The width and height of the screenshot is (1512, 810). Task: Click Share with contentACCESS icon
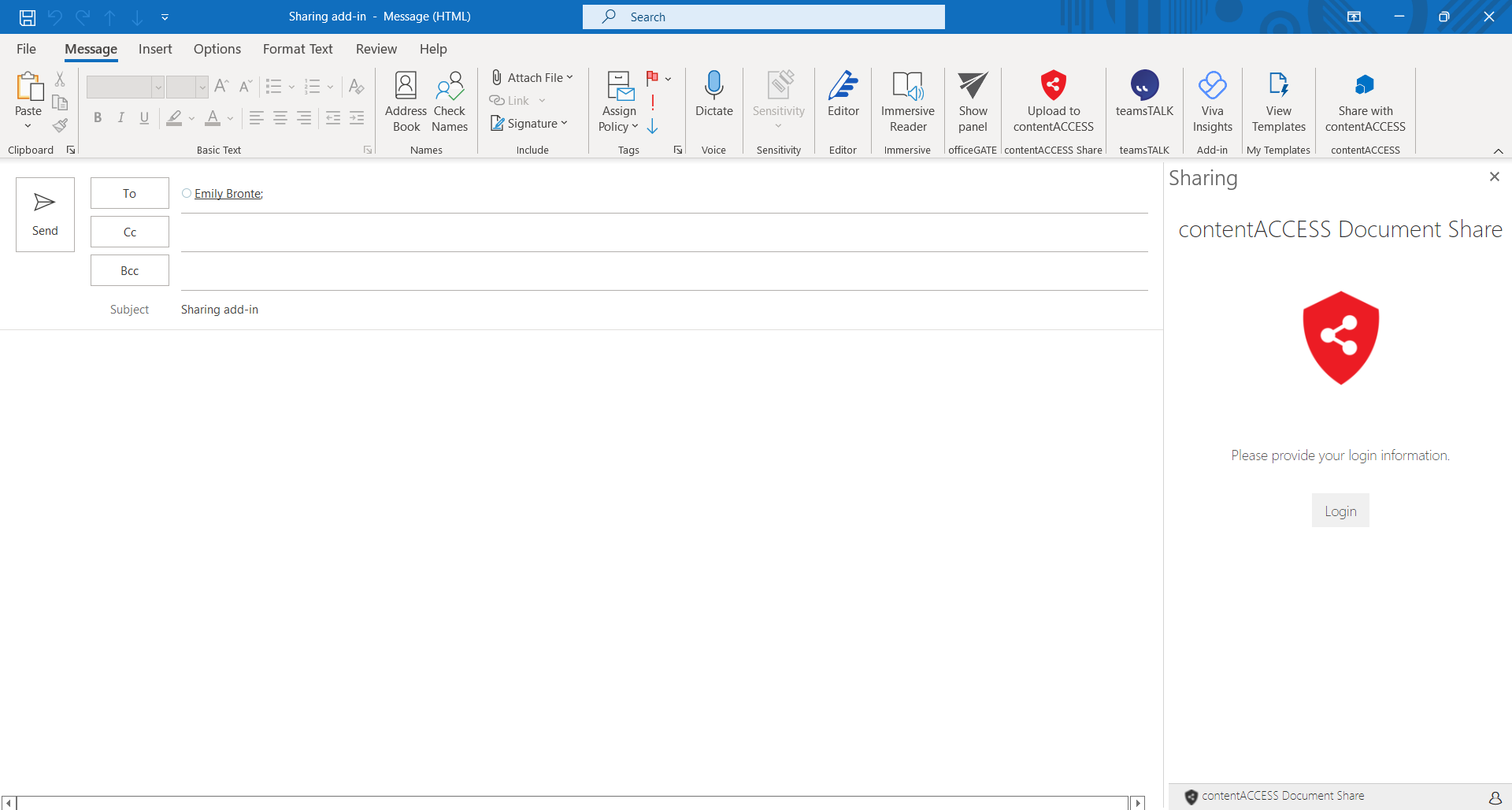point(1364,85)
